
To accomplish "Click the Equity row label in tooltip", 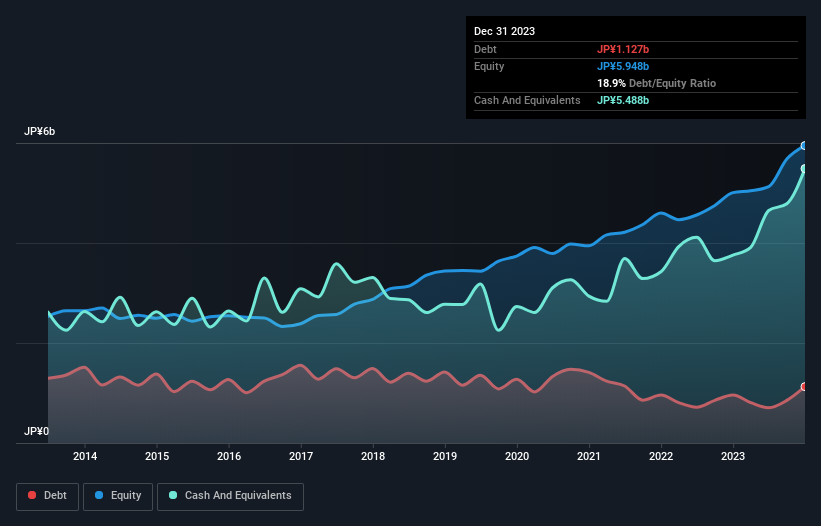I will pyautogui.click(x=489, y=66).
